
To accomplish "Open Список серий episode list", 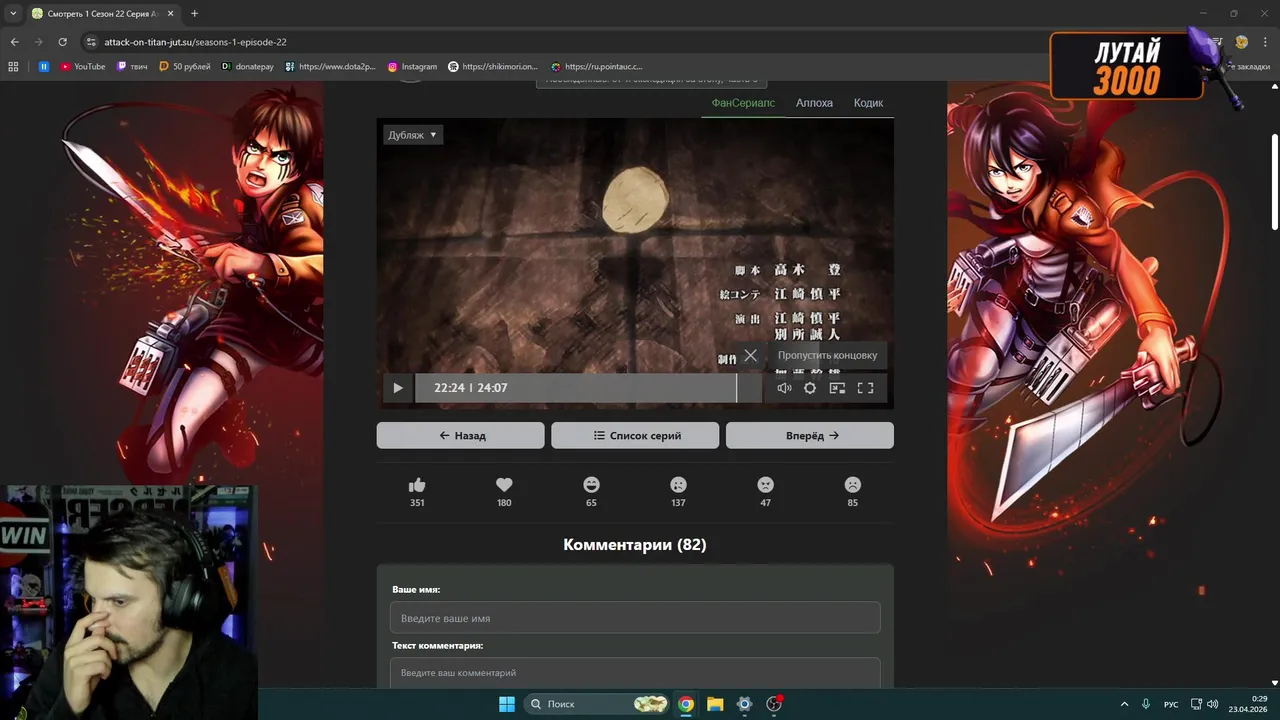I will pyautogui.click(x=635, y=435).
